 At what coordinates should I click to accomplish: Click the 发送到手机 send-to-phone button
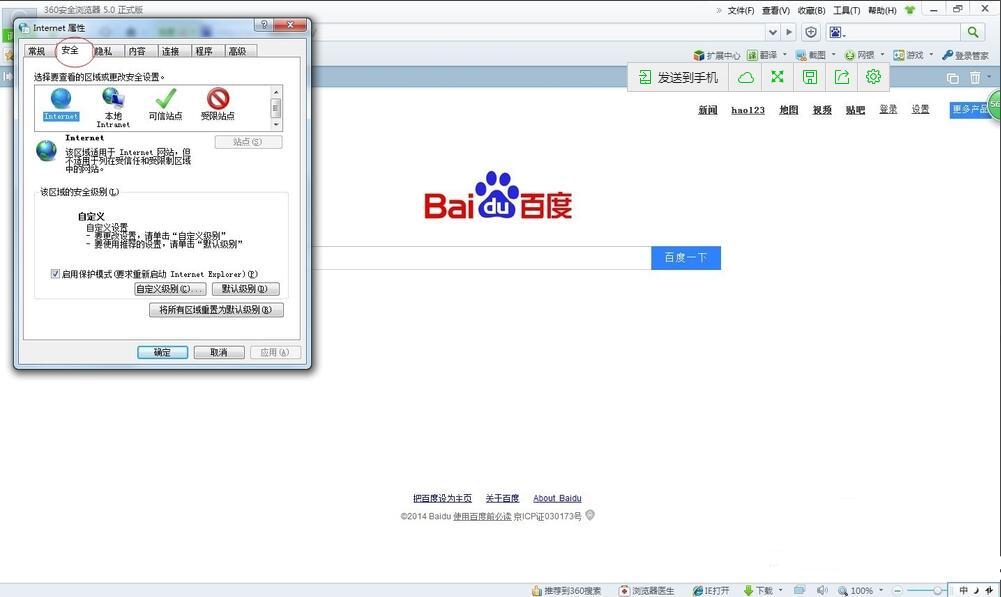click(678, 77)
